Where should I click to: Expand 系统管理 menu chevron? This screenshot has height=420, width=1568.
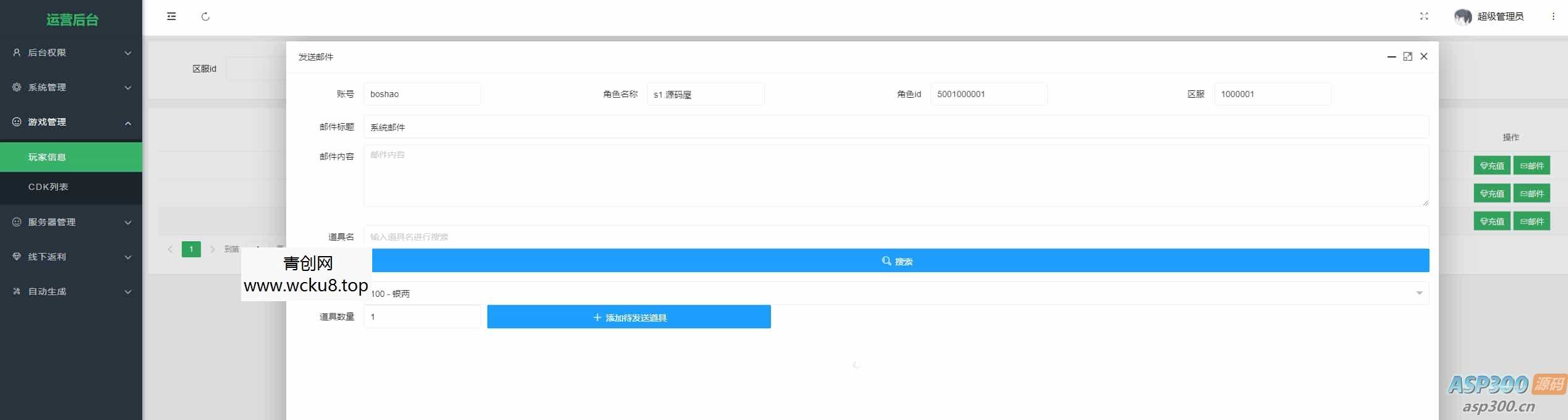pos(128,88)
